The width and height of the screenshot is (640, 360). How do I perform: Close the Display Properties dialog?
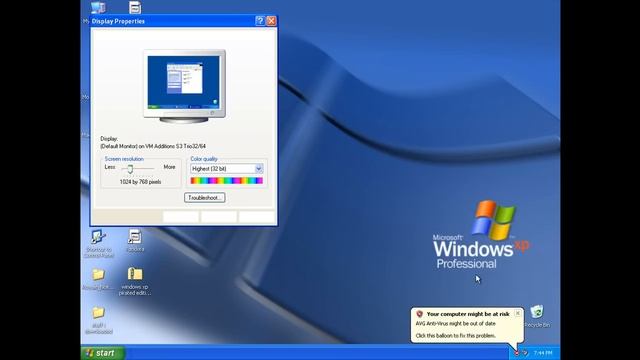point(271,21)
